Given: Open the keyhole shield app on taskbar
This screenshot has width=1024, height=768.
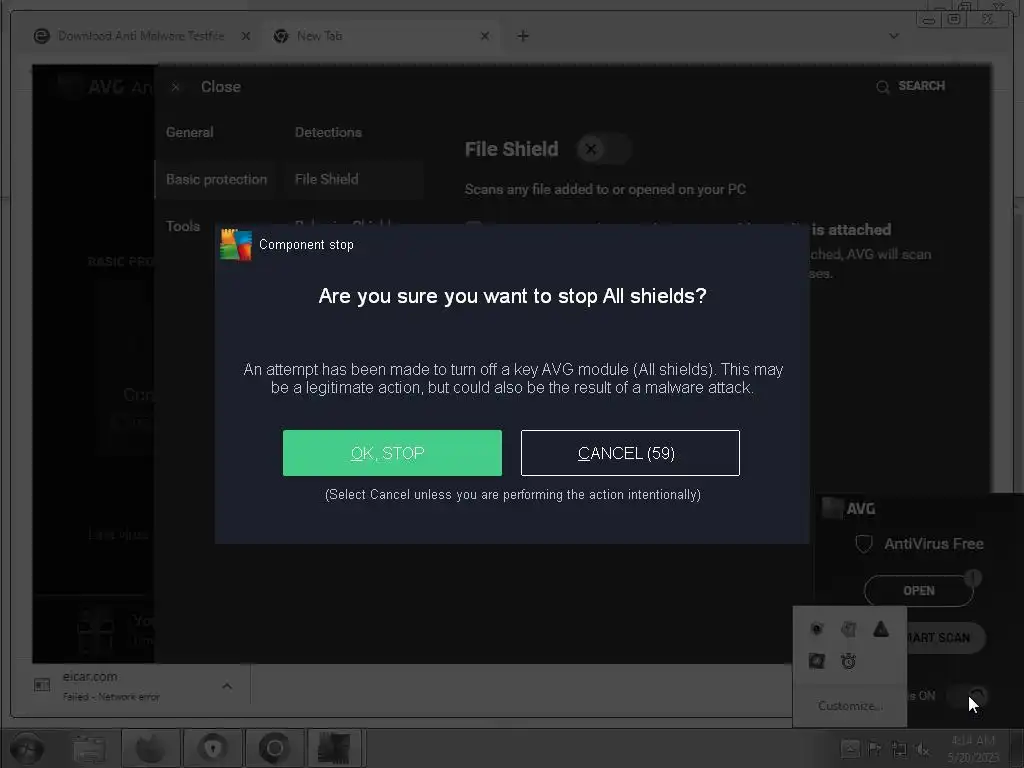Looking at the screenshot, I should [x=213, y=748].
